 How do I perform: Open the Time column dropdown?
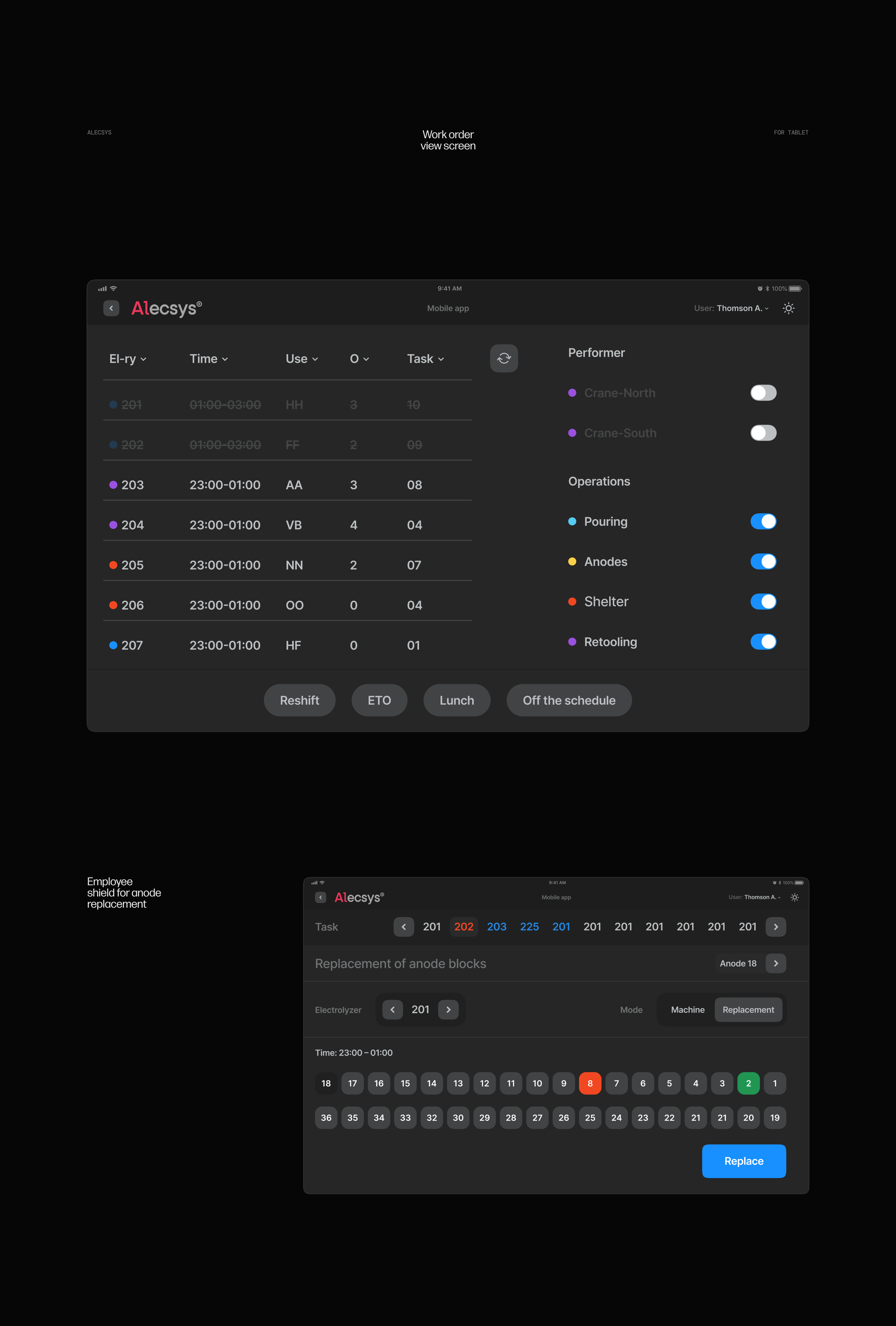[209, 359]
